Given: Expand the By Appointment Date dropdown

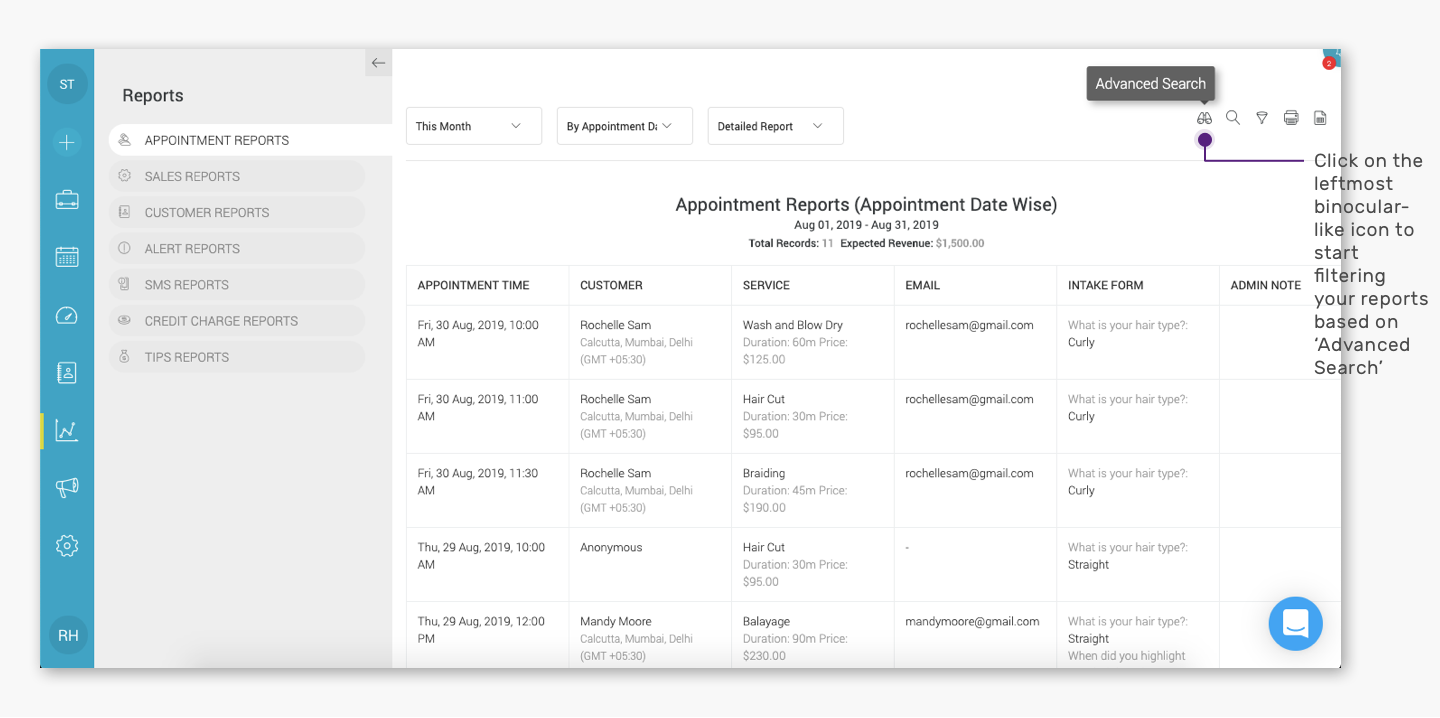Looking at the screenshot, I should pyautogui.click(x=625, y=126).
